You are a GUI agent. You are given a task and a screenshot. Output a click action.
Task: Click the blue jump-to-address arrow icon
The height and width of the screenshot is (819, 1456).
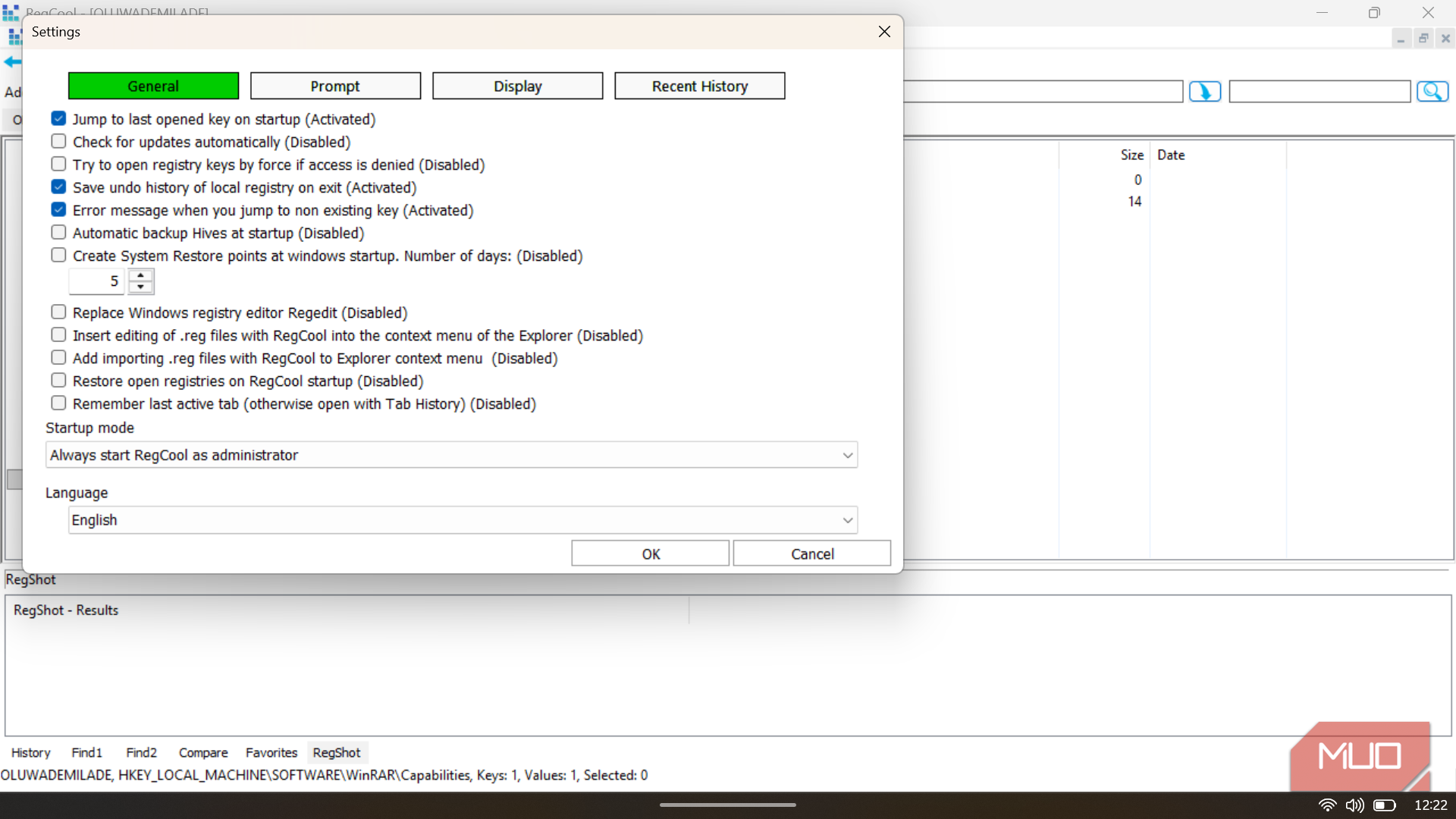pos(1205,92)
